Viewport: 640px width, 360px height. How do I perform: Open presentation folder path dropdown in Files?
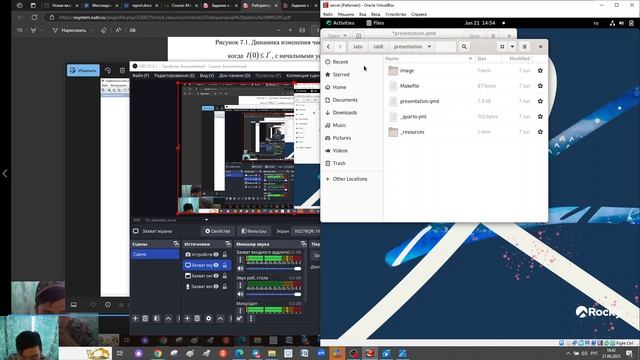[x=429, y=47]
